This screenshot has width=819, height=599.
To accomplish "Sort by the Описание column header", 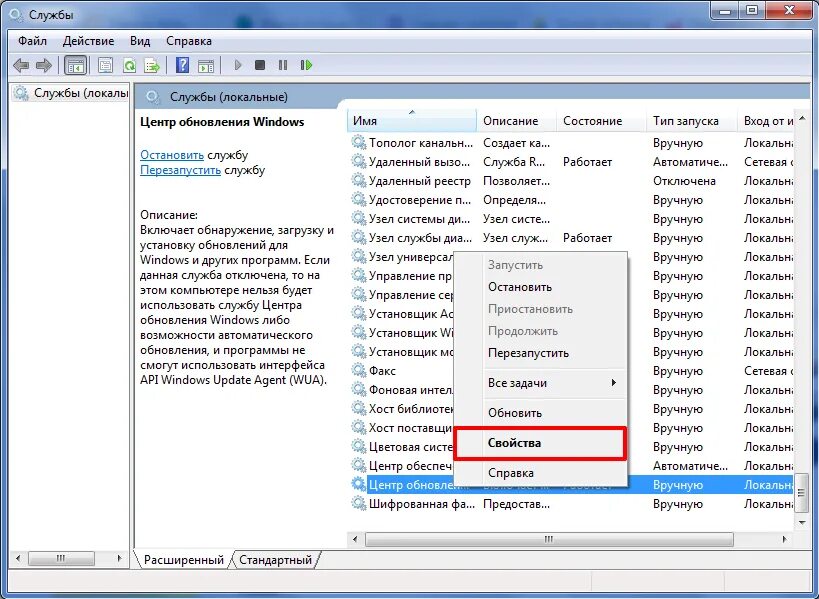I will click(x=517, y=121).
